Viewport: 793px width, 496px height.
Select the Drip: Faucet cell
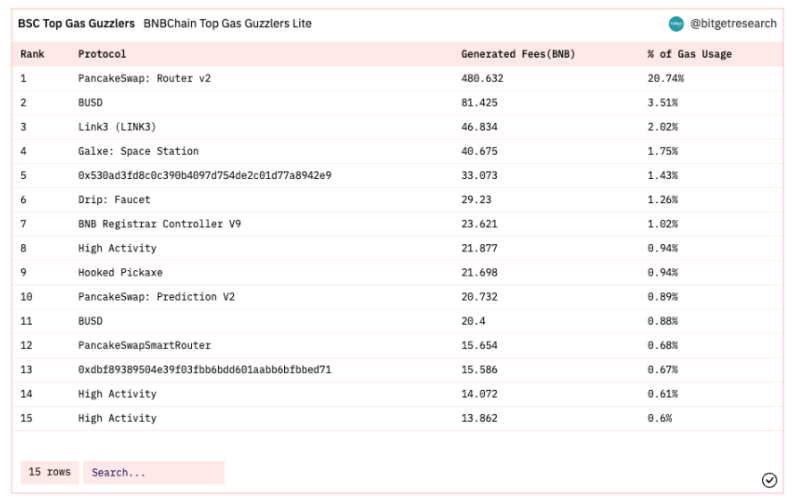coord(114,200)
